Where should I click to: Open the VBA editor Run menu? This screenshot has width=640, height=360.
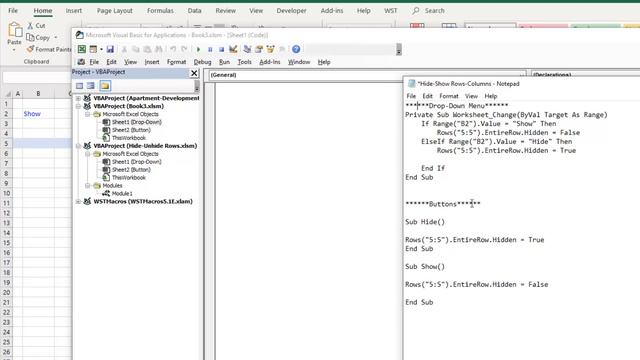tap(224, 62)
